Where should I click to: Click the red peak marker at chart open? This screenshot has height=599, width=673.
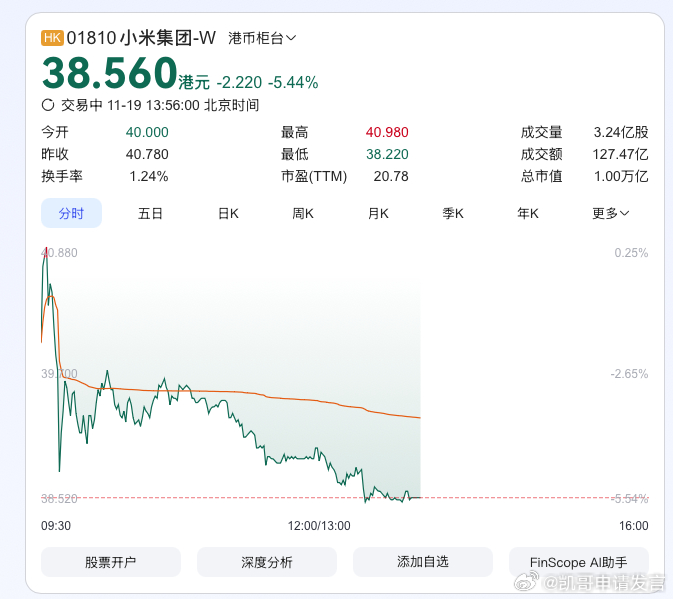[x=46, y=252]
